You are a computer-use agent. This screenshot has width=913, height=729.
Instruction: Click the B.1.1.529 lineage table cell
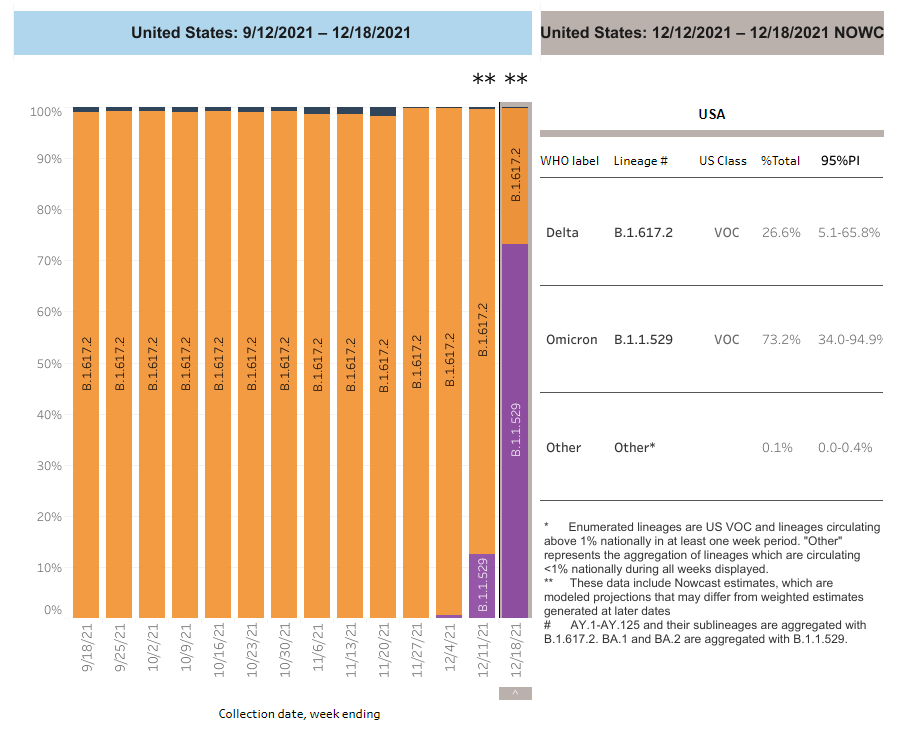pyautogui.click(x=643, y=339)
